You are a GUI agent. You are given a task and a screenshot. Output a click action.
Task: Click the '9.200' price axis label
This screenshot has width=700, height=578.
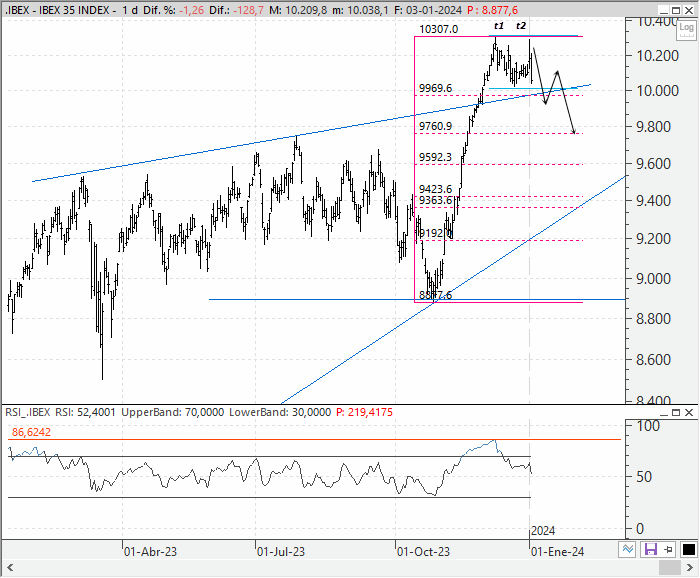point(654,239)
